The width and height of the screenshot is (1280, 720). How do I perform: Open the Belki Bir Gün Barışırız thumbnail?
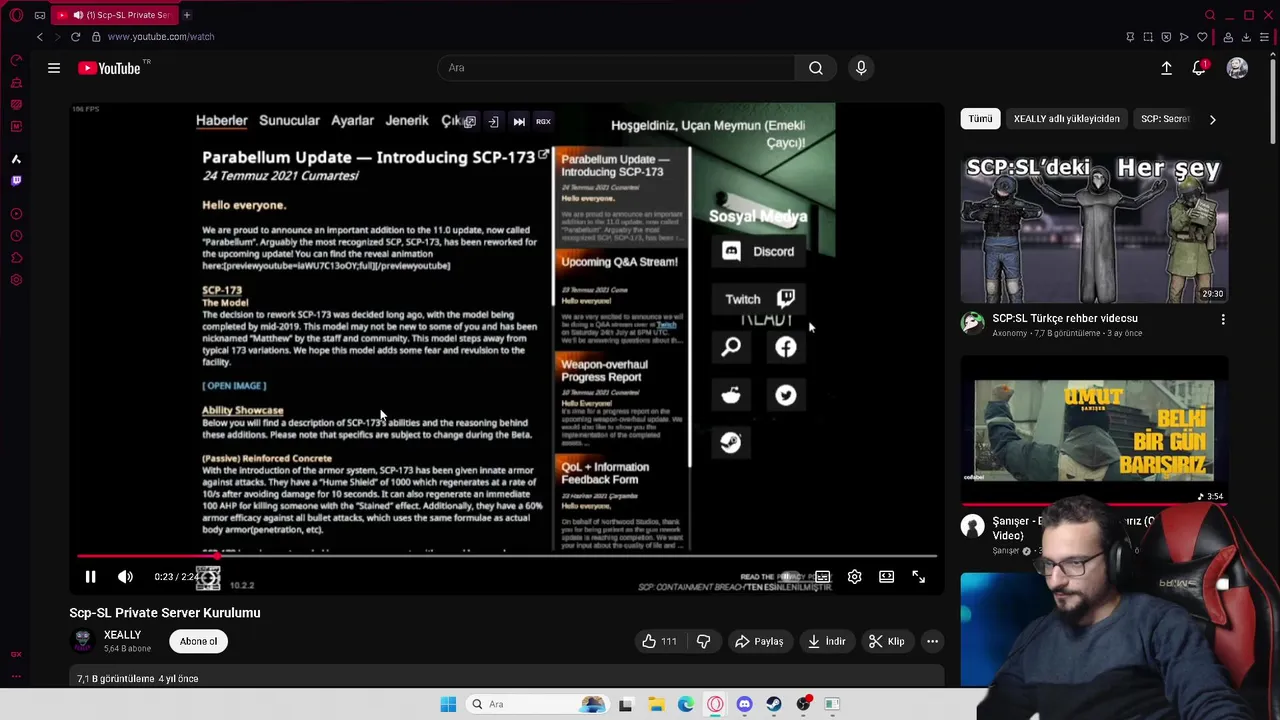[1094, 430]
